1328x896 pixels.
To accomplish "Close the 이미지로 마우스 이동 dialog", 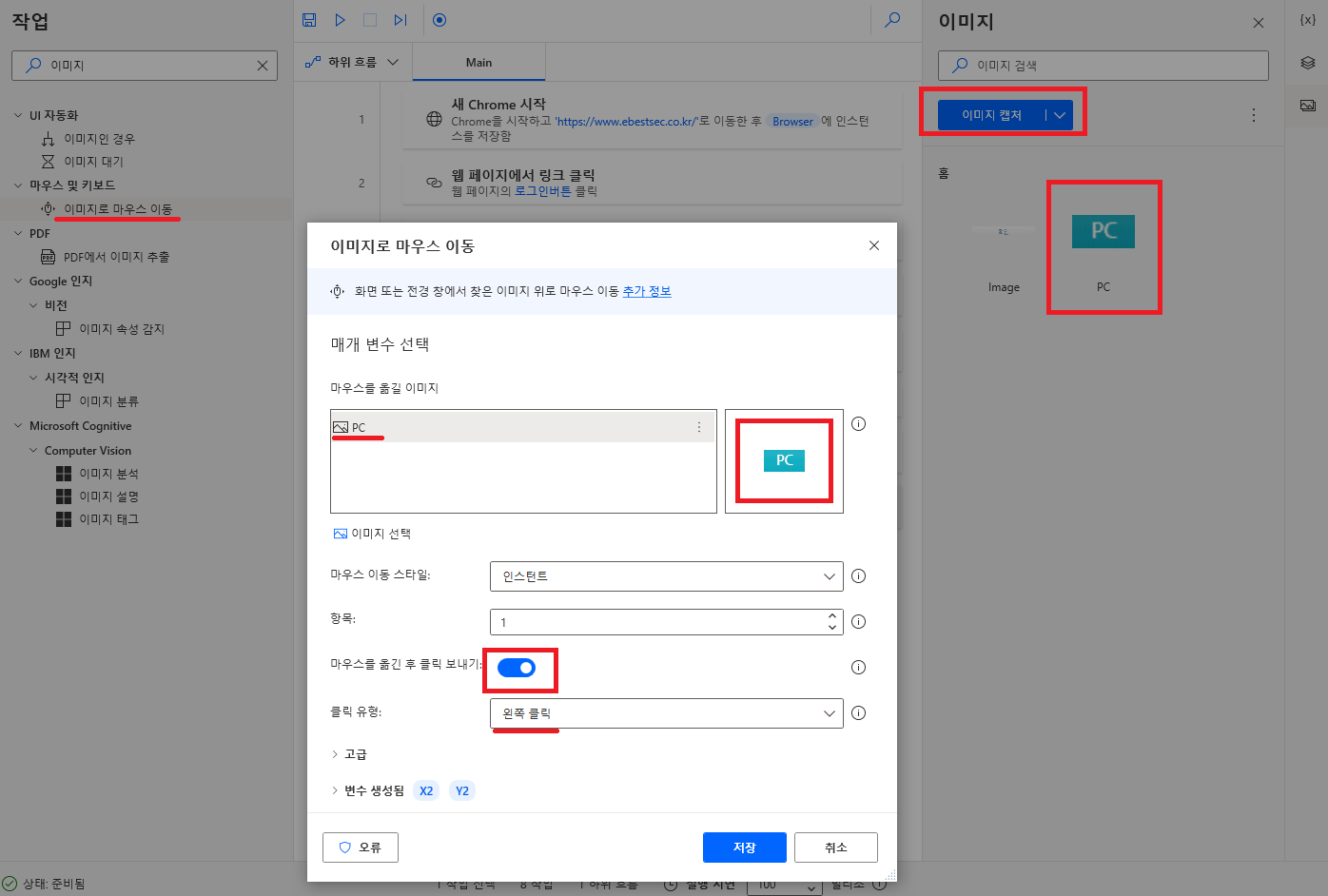I will (874, 245).
